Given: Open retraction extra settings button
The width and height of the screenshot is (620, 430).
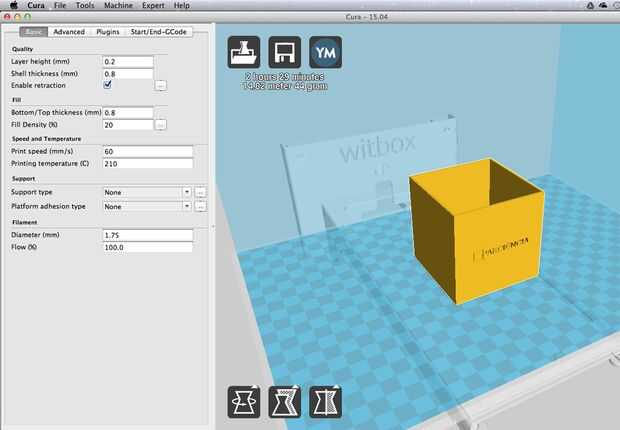Looking at the screenshot, I should coord(161,85).
